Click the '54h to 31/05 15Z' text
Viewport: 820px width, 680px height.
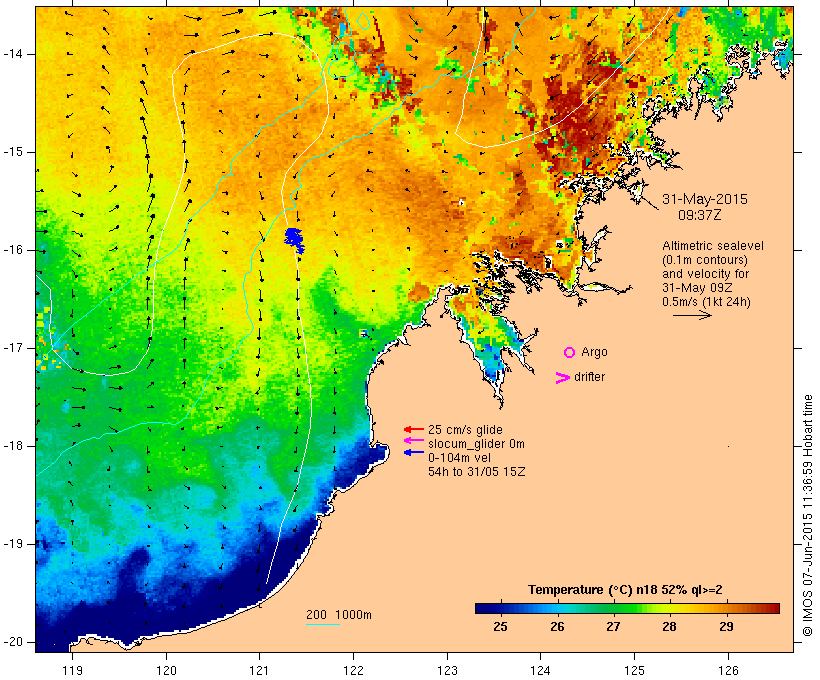(476, 472)
